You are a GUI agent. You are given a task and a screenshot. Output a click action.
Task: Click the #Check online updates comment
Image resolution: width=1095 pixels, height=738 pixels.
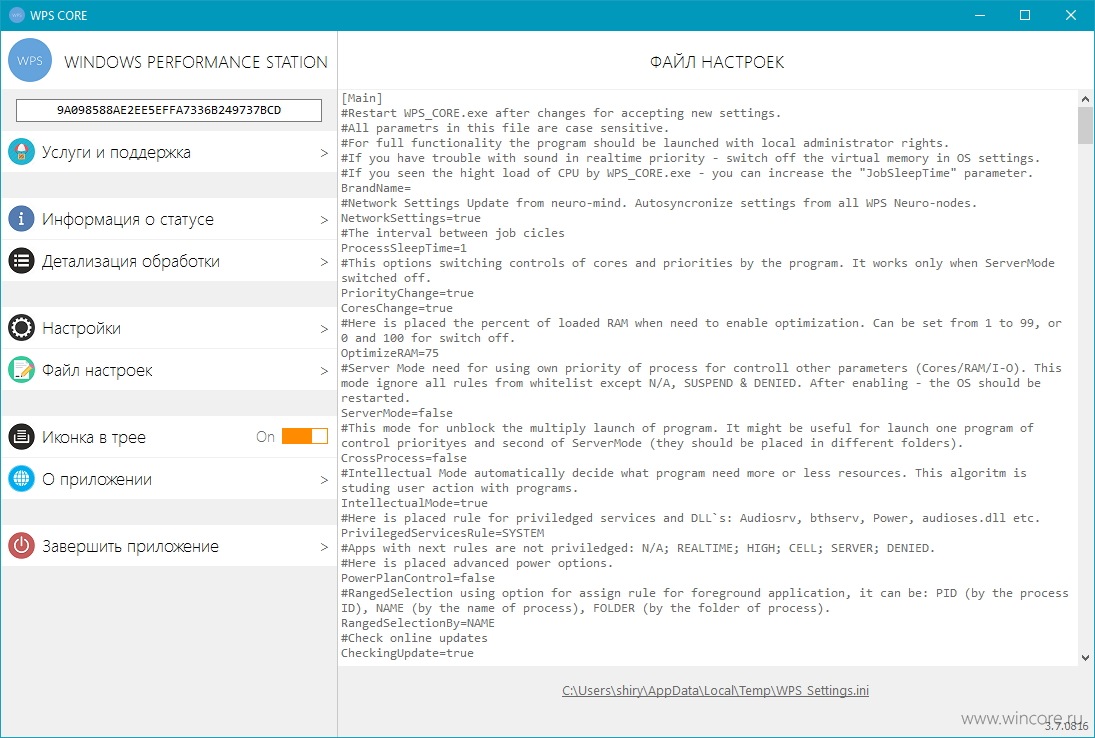point(414,638)
